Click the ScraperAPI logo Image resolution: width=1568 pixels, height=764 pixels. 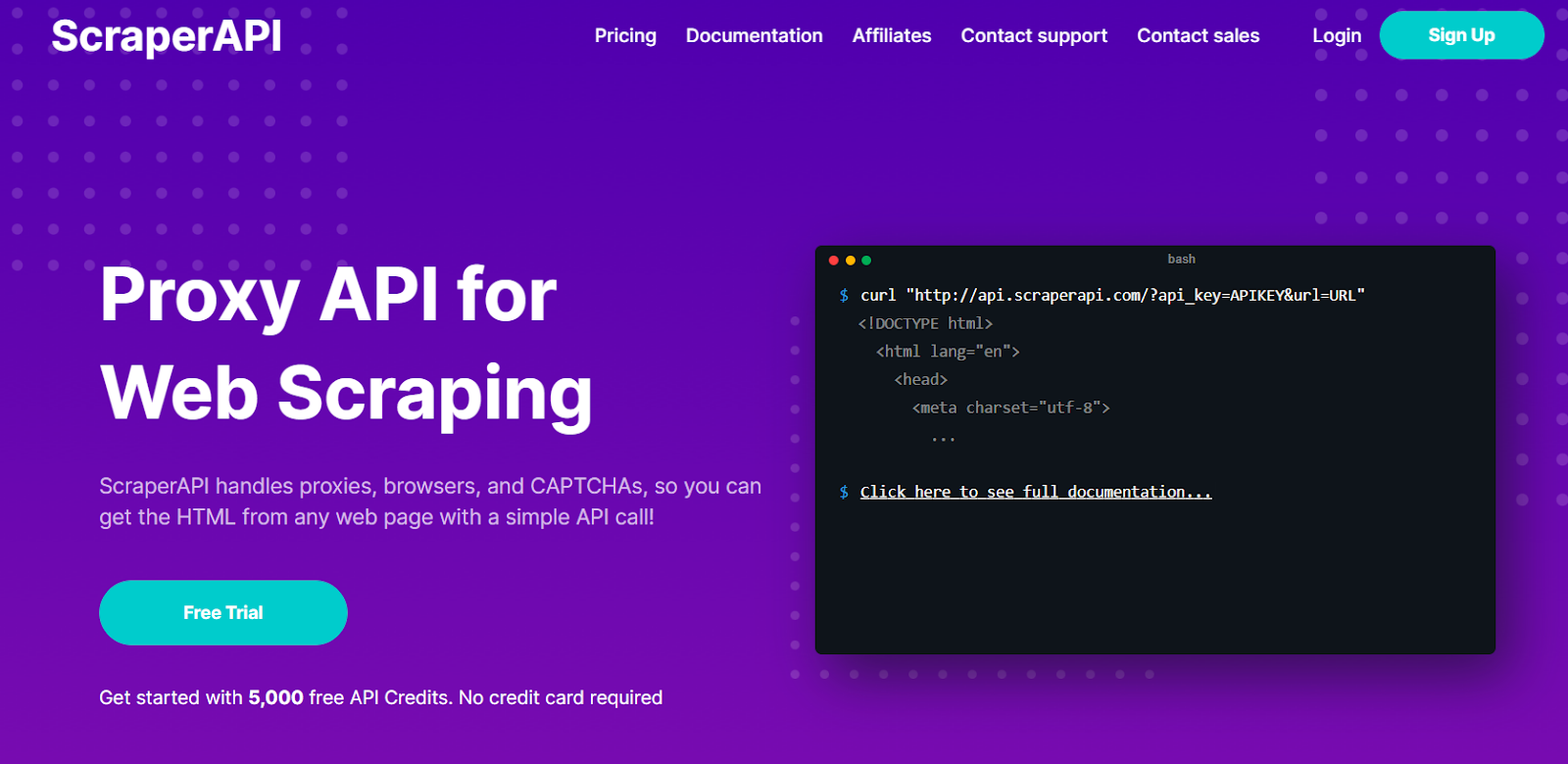pos(167,36)
